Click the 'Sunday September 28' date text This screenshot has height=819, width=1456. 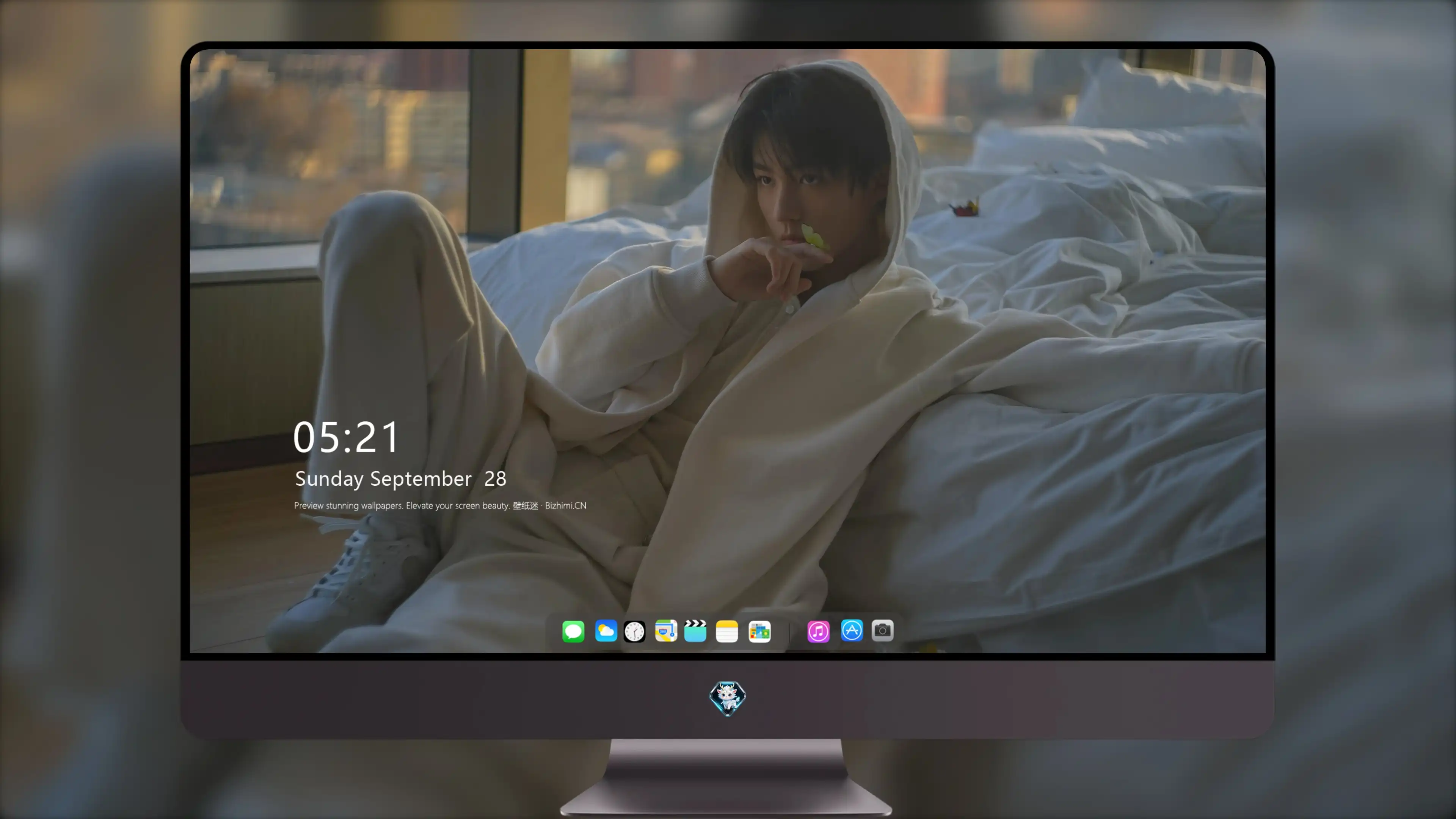click(x=401, y=479)
